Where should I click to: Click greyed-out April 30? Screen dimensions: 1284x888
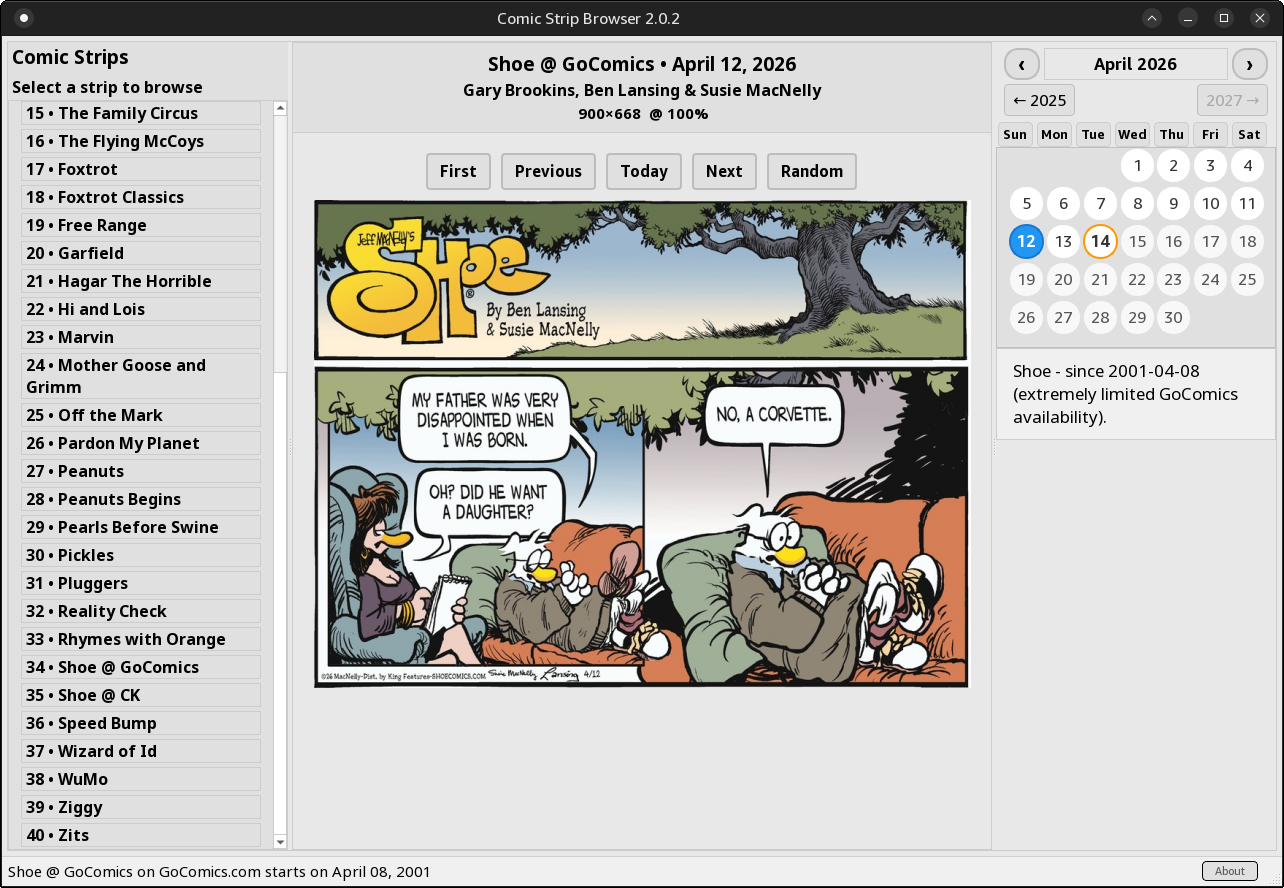pos(1174,318)
